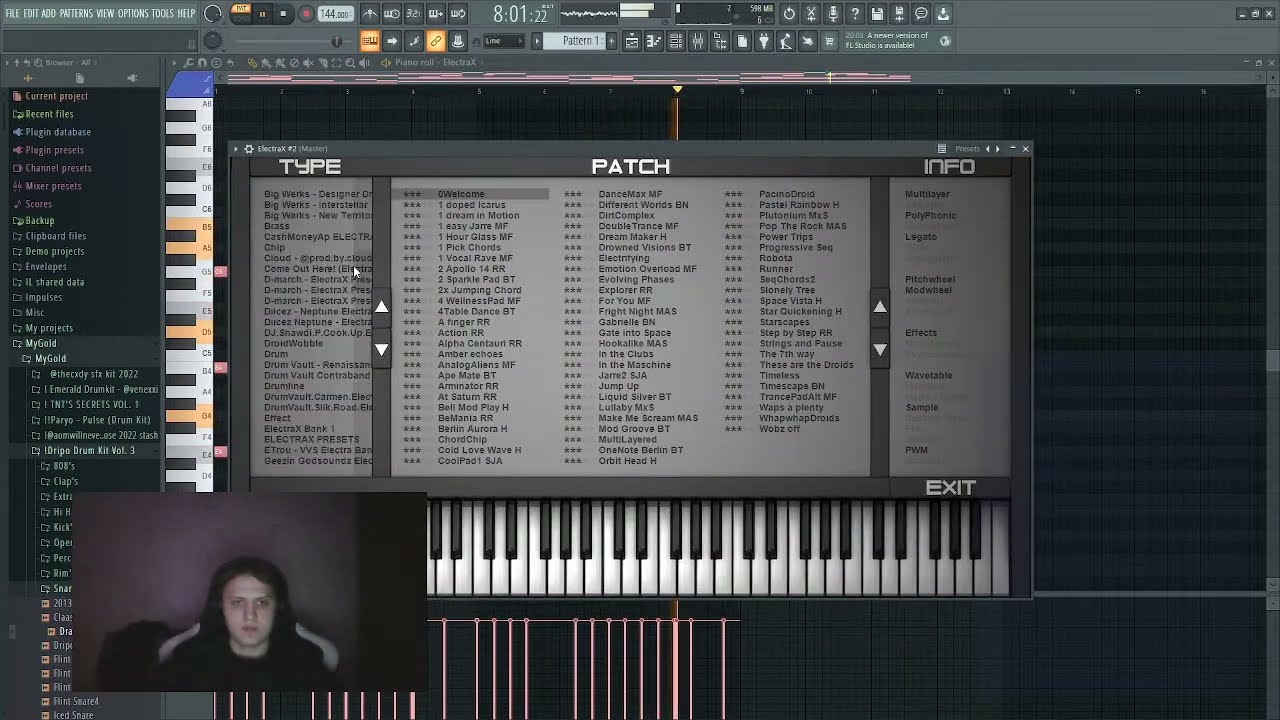Select the ELECTRAX PRESETS type
This screenshot has height=720, width=1280.
[x=311, y=439]
